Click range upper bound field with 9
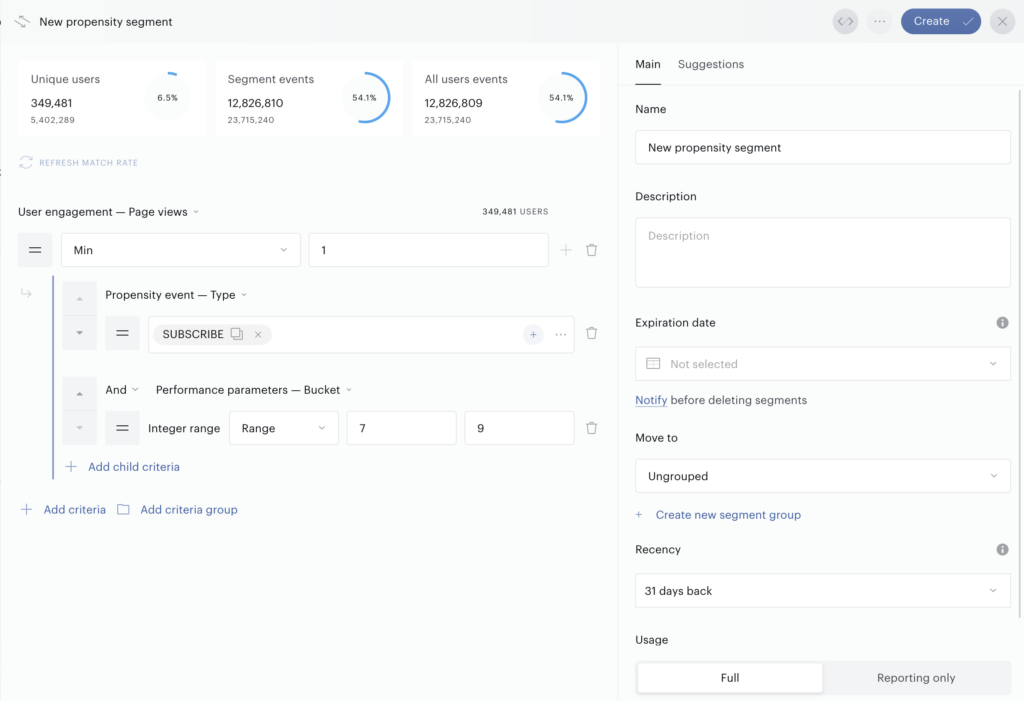1024x701 pixels. point(519,428)
